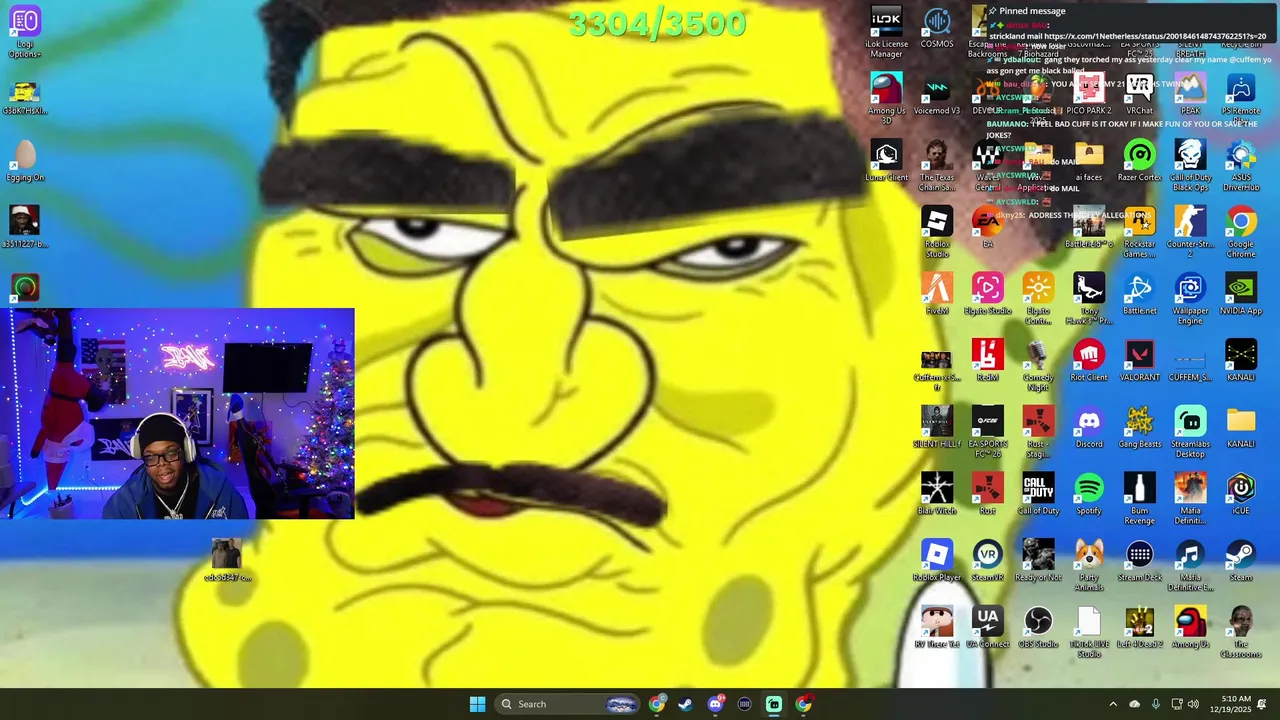Launch Rockstar Games Launcher icon
The height and width of the screenshot is (720, 1280).
pyautogui.click(x=1139, y=232)
